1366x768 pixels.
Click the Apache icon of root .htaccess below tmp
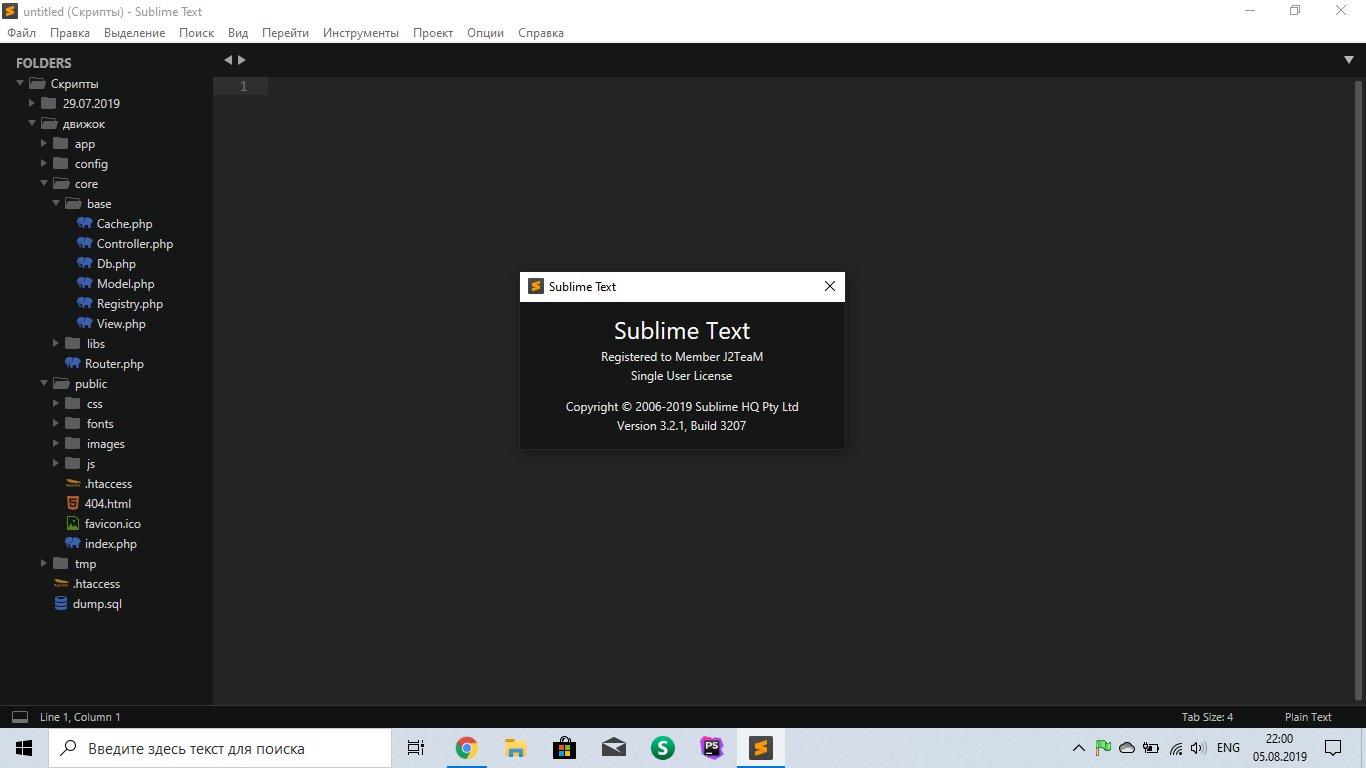(x=61, y=584)
